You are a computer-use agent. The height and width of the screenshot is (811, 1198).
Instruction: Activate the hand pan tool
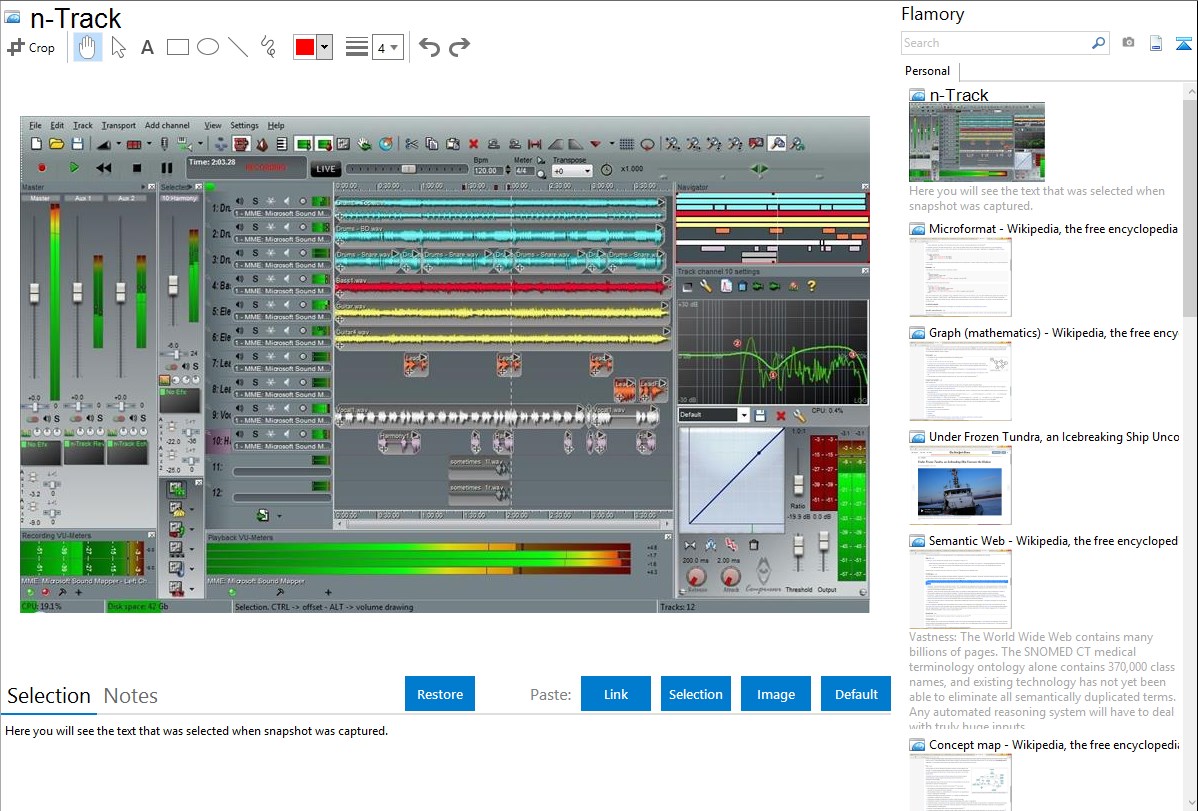(x=88, y=47)
